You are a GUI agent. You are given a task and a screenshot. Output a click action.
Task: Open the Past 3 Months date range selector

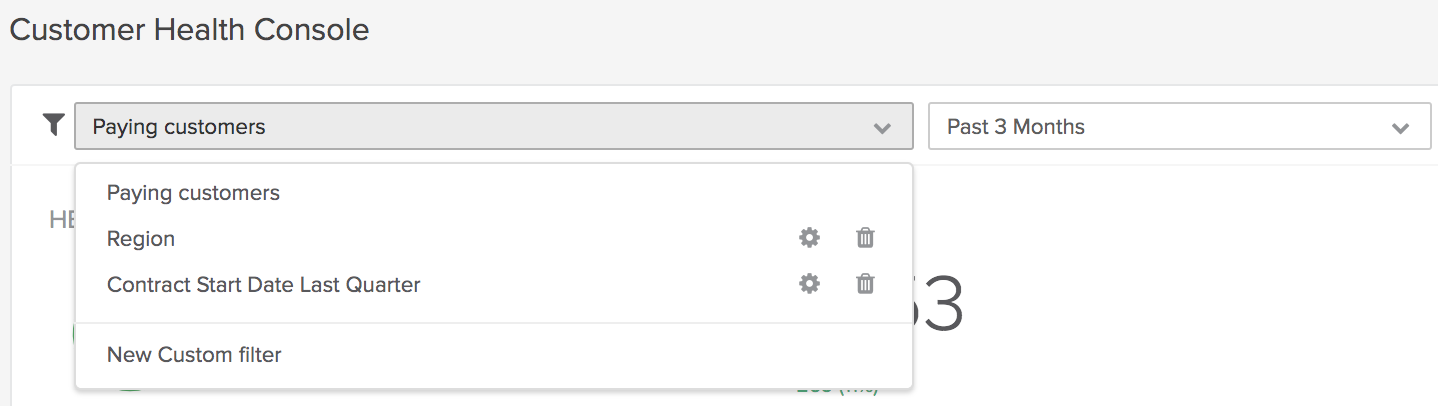click(x=1179, y=127)
